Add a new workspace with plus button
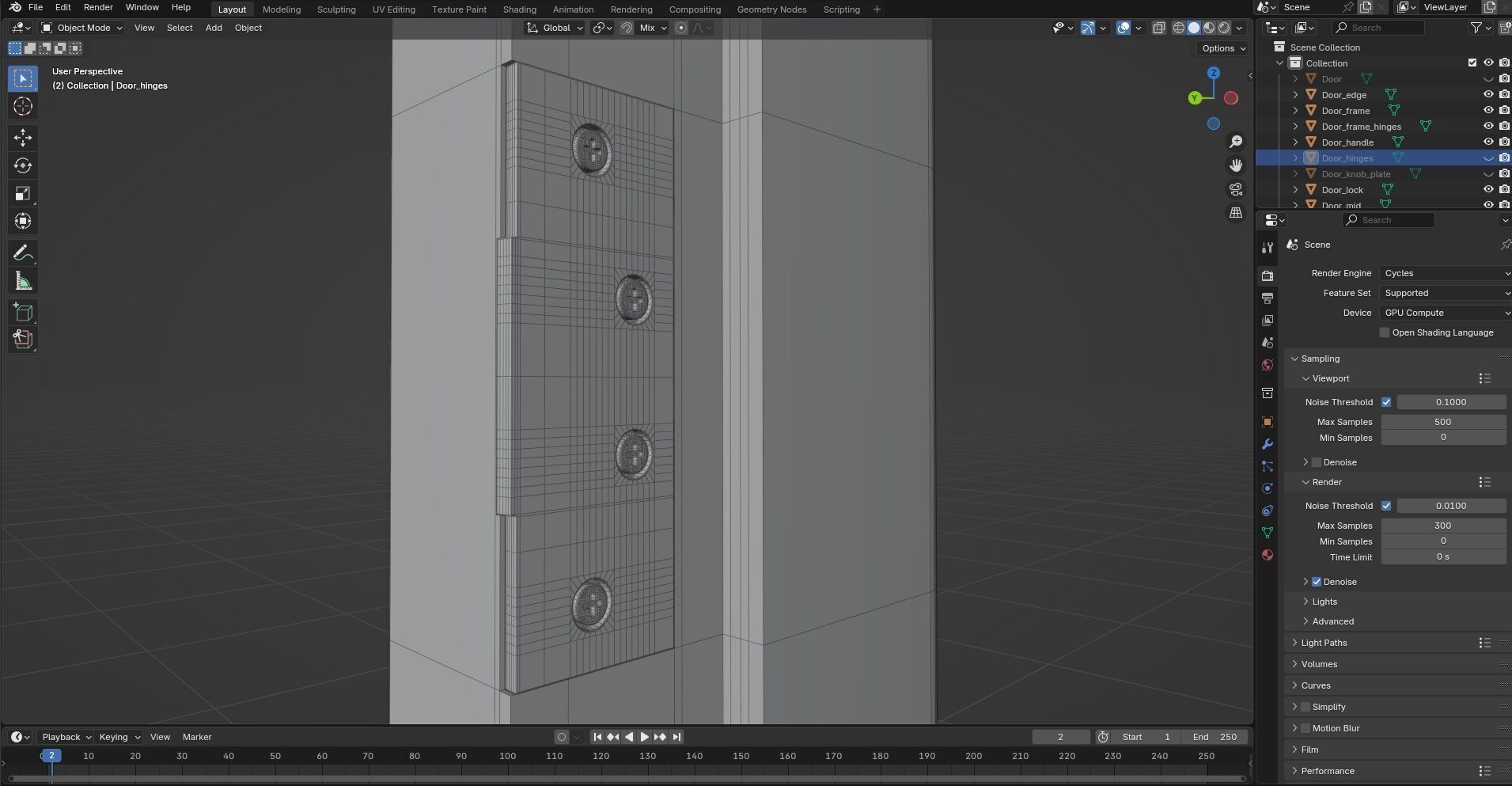 (x=877, y=9)
